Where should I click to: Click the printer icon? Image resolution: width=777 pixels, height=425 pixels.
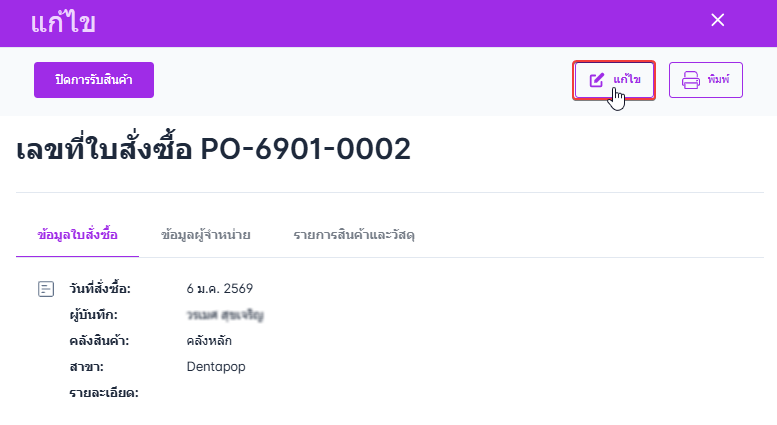(x=690, y=80)
